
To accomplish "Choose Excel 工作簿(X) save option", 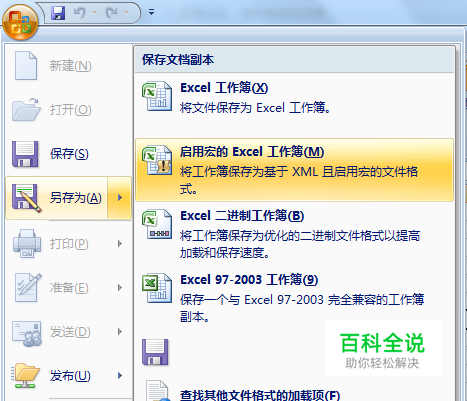I will (x=295, y=105).
